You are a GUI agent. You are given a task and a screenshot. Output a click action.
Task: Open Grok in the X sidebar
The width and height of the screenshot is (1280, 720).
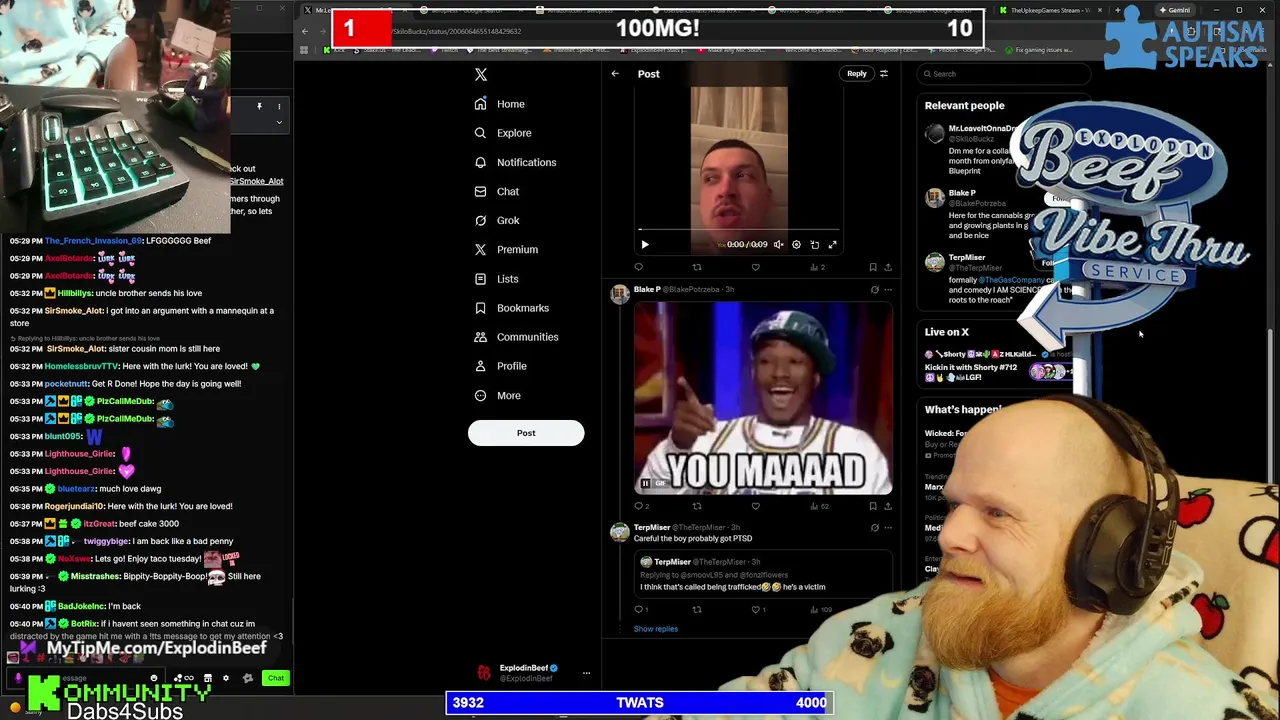pyautogui.click(x=497, y=220)
